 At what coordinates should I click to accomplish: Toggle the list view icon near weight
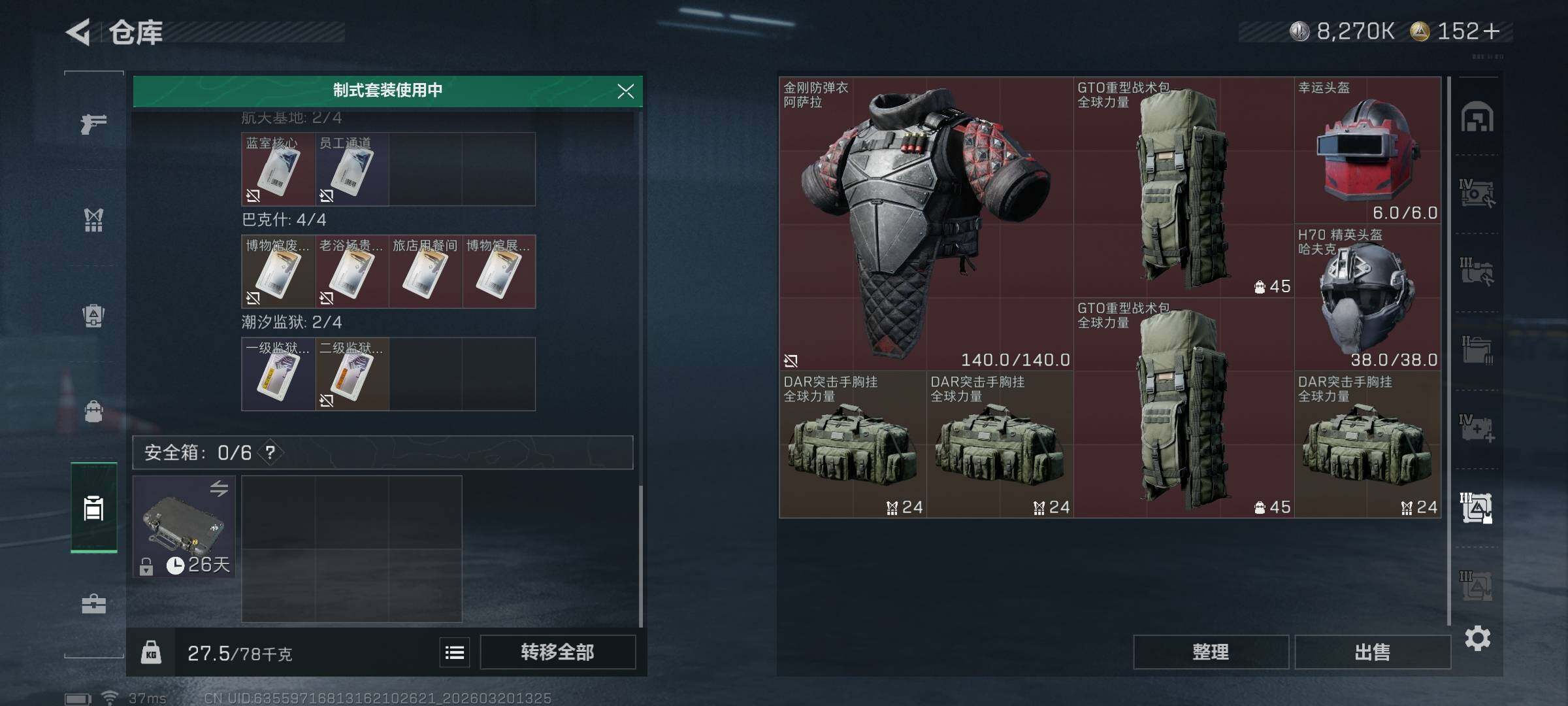point(455,652)
